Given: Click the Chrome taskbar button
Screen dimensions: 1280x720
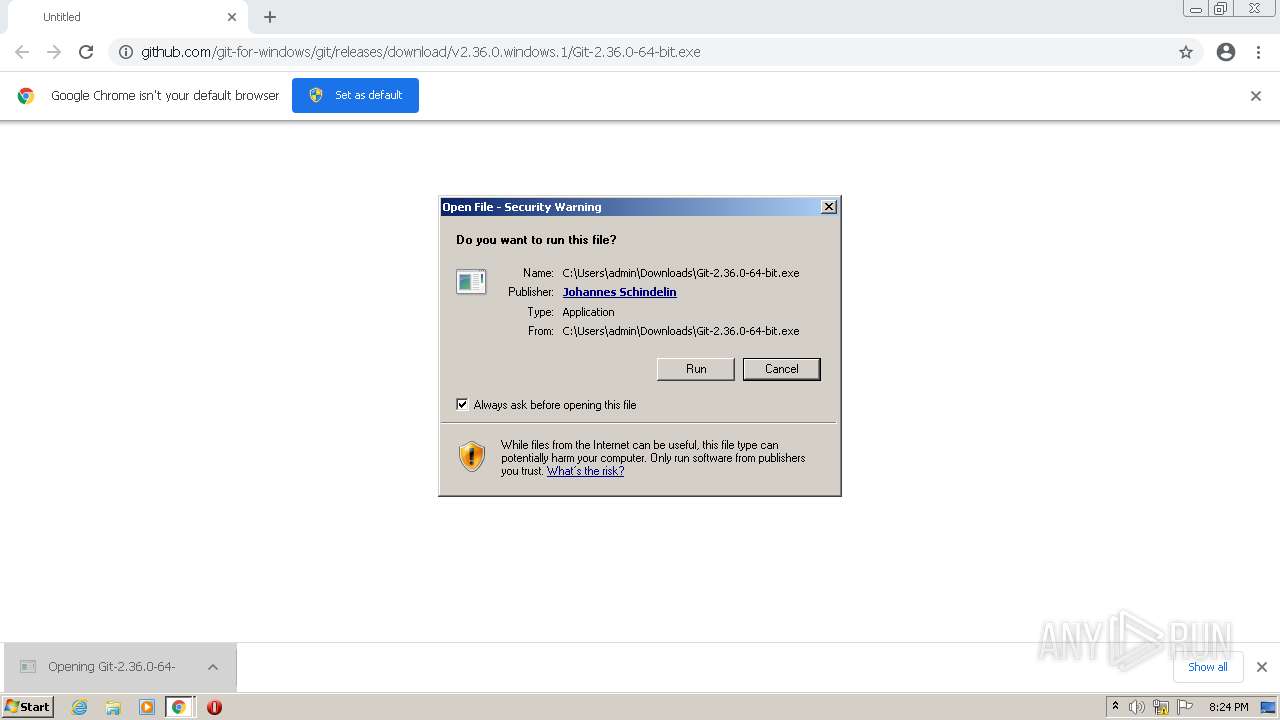Looking at the screenshot, I should click(179, 707).
